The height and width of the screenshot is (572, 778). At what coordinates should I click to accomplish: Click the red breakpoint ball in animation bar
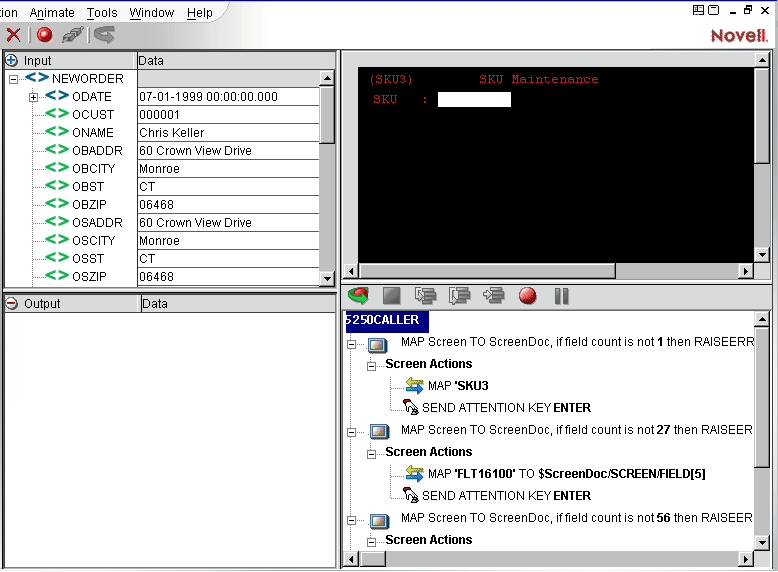[527, 296]
